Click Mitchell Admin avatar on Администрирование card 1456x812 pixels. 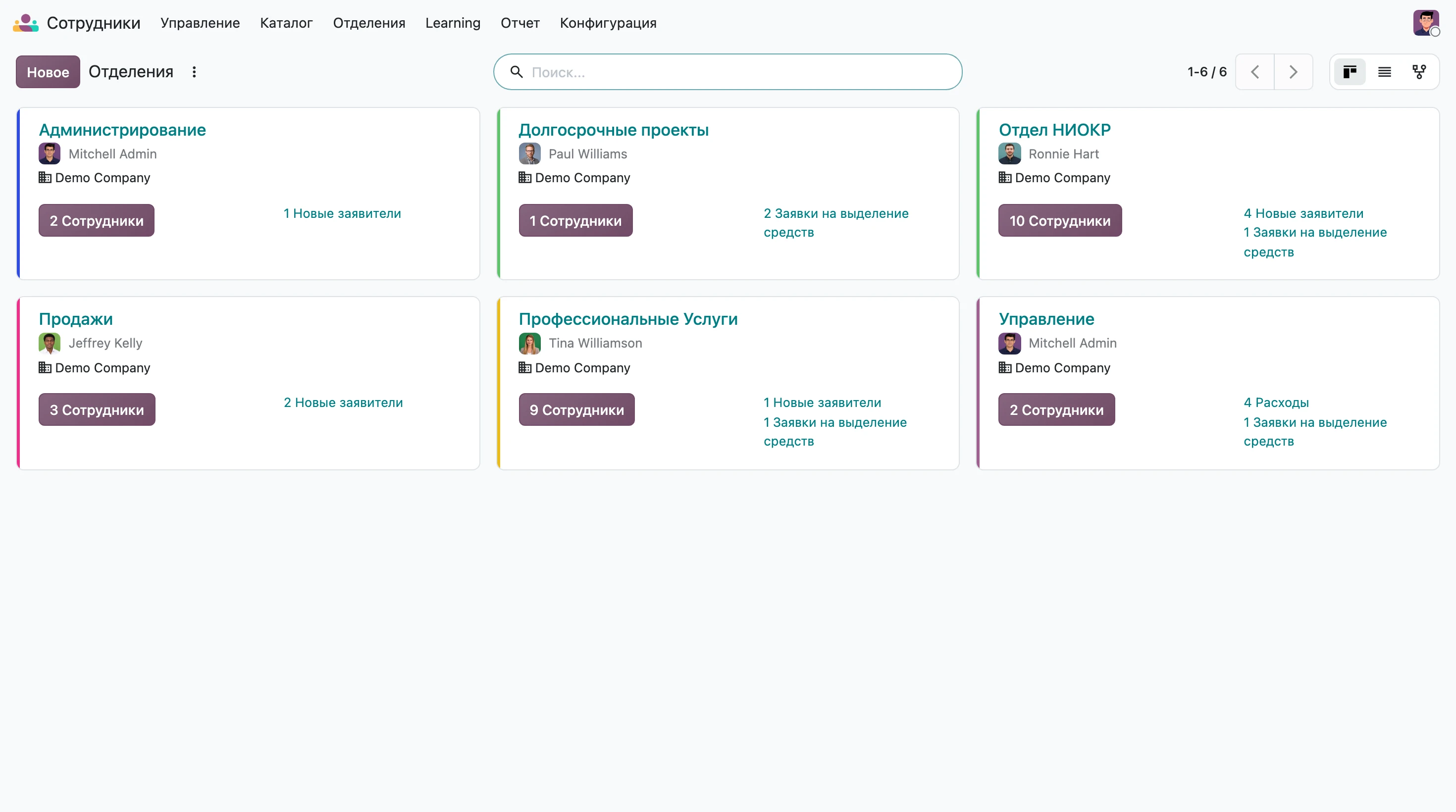pos(49,153)
